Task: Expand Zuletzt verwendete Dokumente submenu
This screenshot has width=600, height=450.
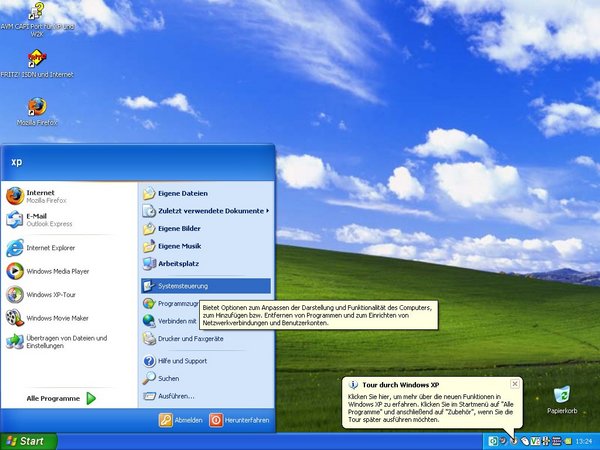Action: (x=204, y=211)
